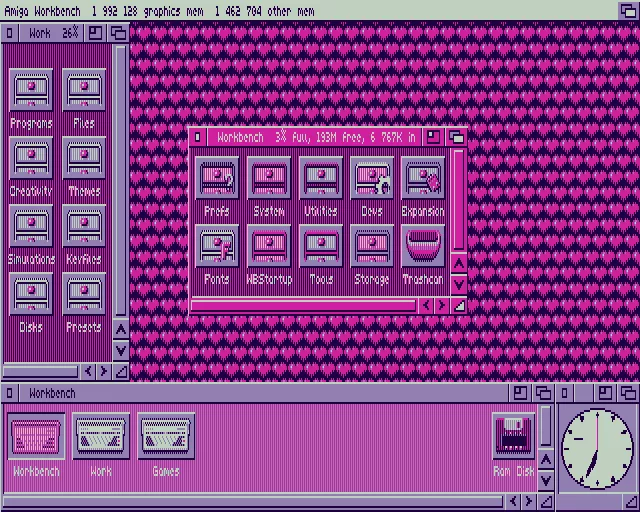Select the Simulations drawer

(x=31, y=226)
